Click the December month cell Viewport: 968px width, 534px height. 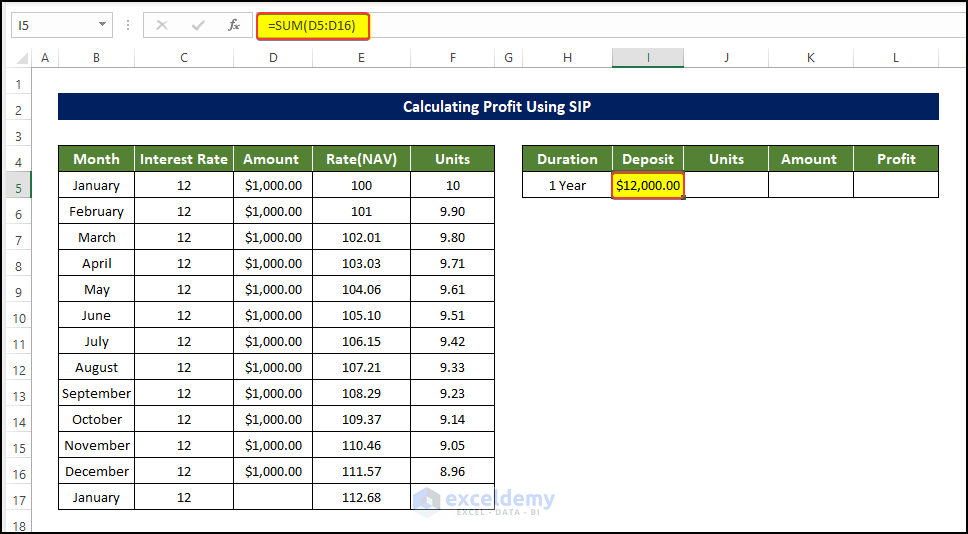click(x=96, y=471)
